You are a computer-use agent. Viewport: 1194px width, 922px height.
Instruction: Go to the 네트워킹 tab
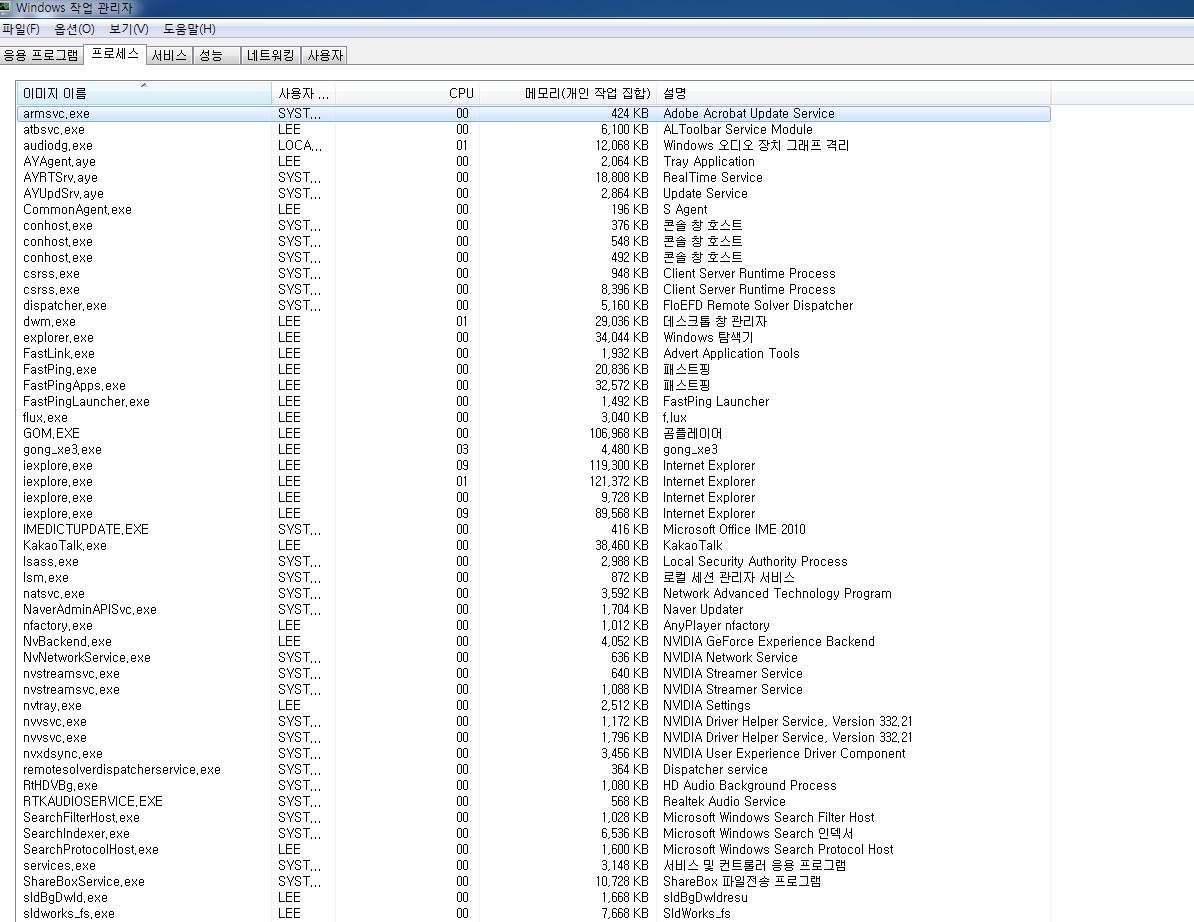click(x=271, y=56)
